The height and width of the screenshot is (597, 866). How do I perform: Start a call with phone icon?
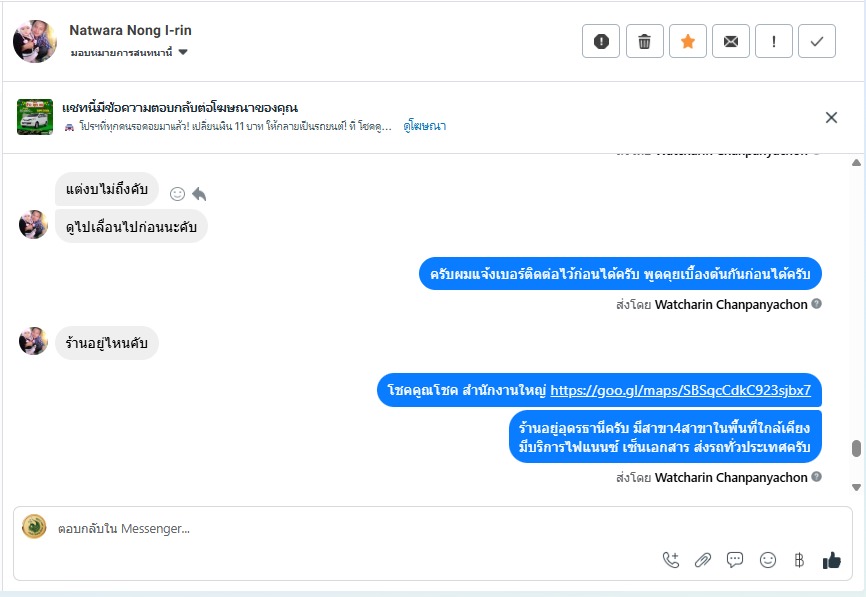click(671, 560)
